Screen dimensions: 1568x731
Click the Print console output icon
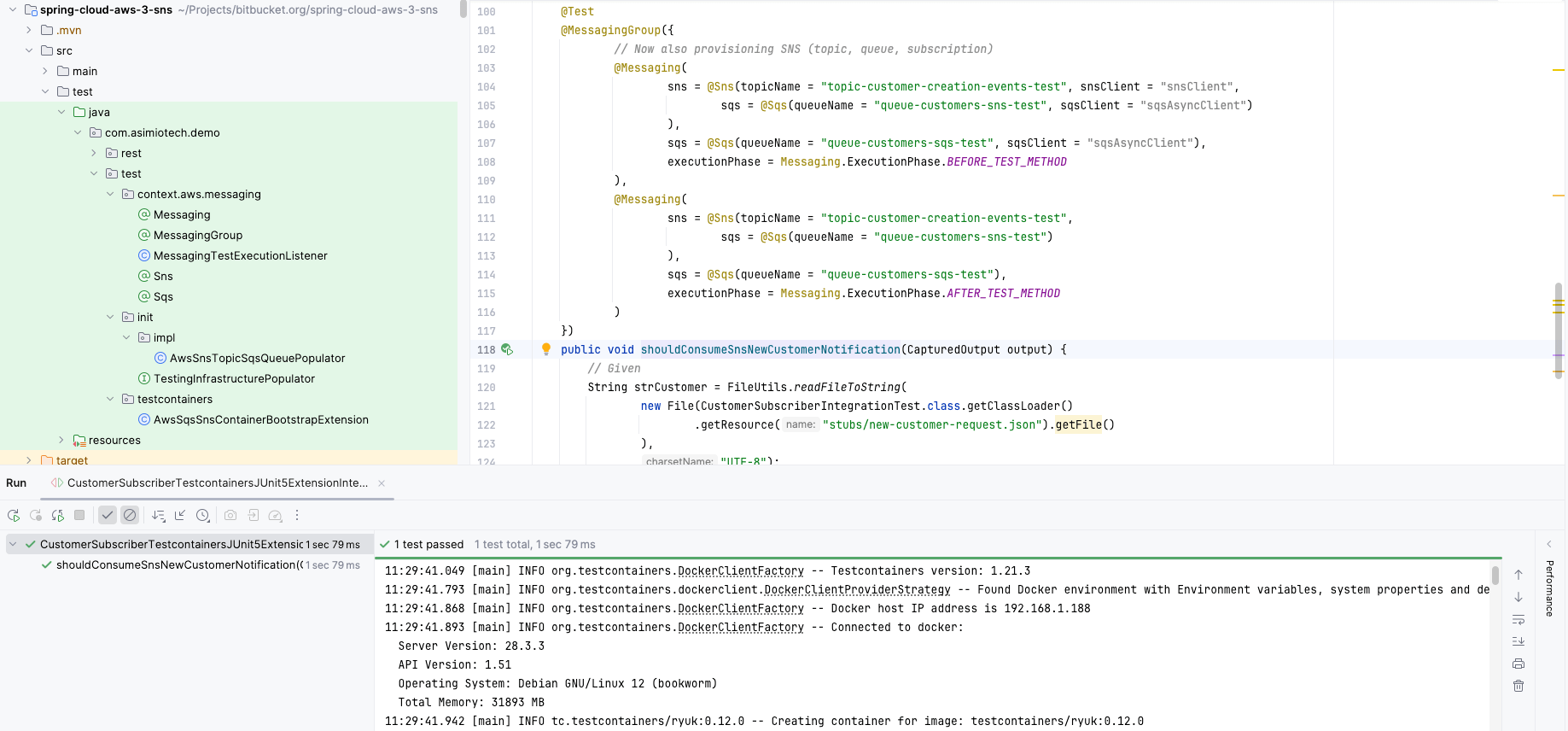pyautogui.click(x=1518, y=664)
